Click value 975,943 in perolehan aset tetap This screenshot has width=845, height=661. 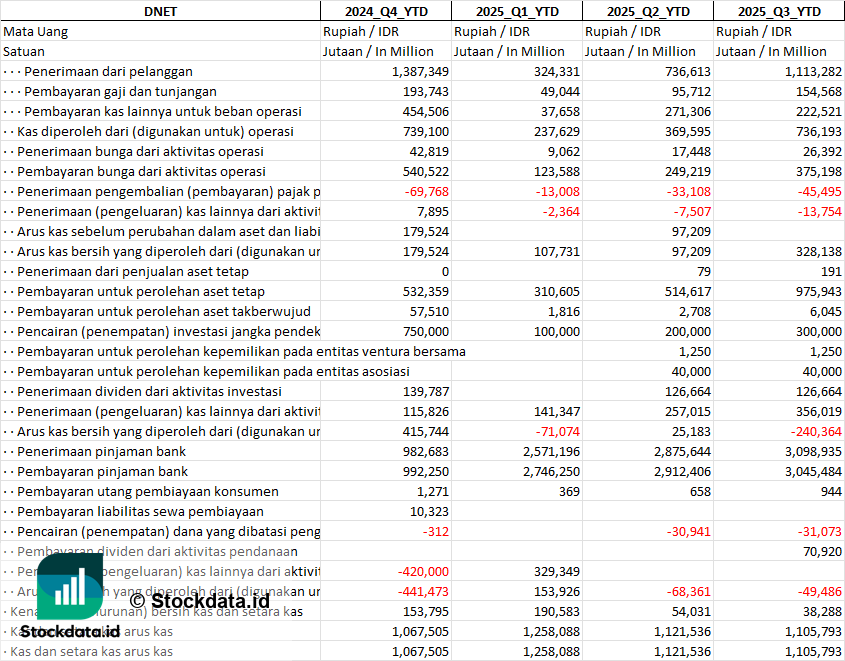(819, 291)
